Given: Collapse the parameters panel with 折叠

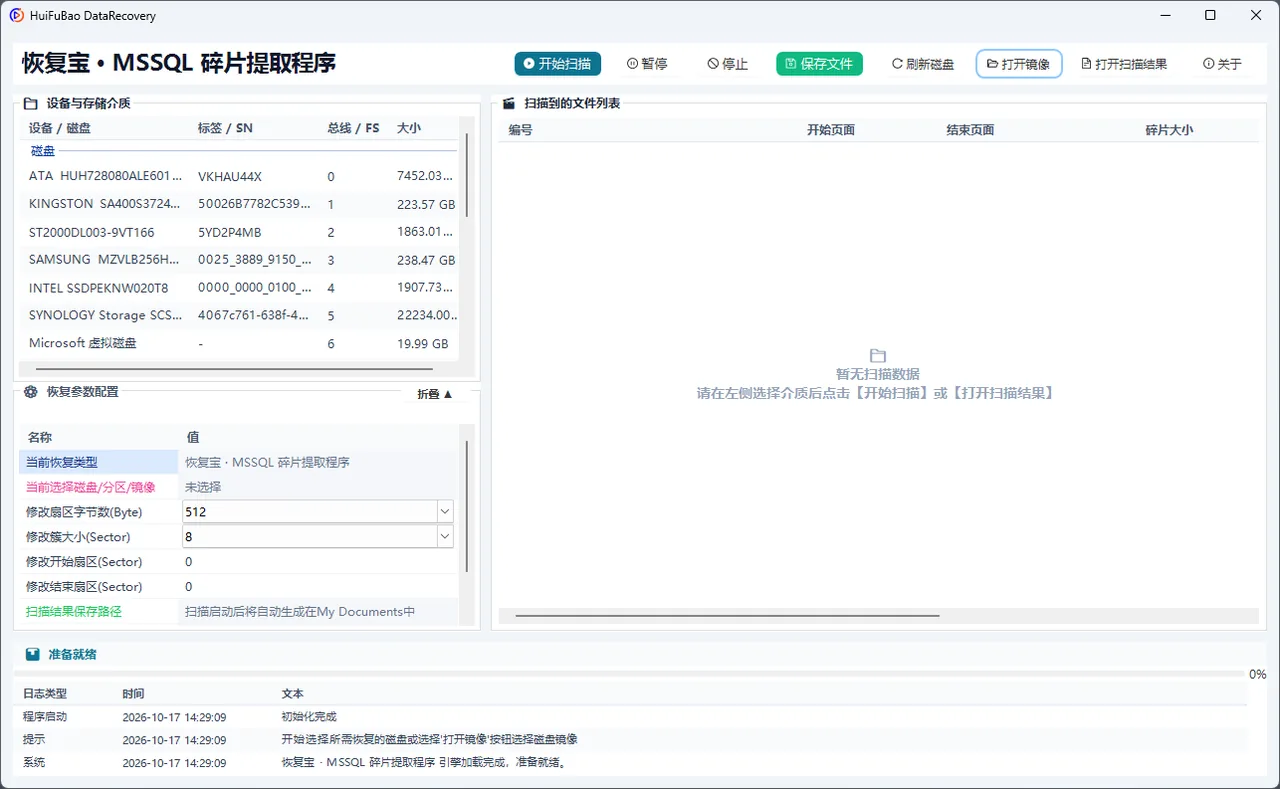Looking at the screenshot, I should click(x=435, y=394).
